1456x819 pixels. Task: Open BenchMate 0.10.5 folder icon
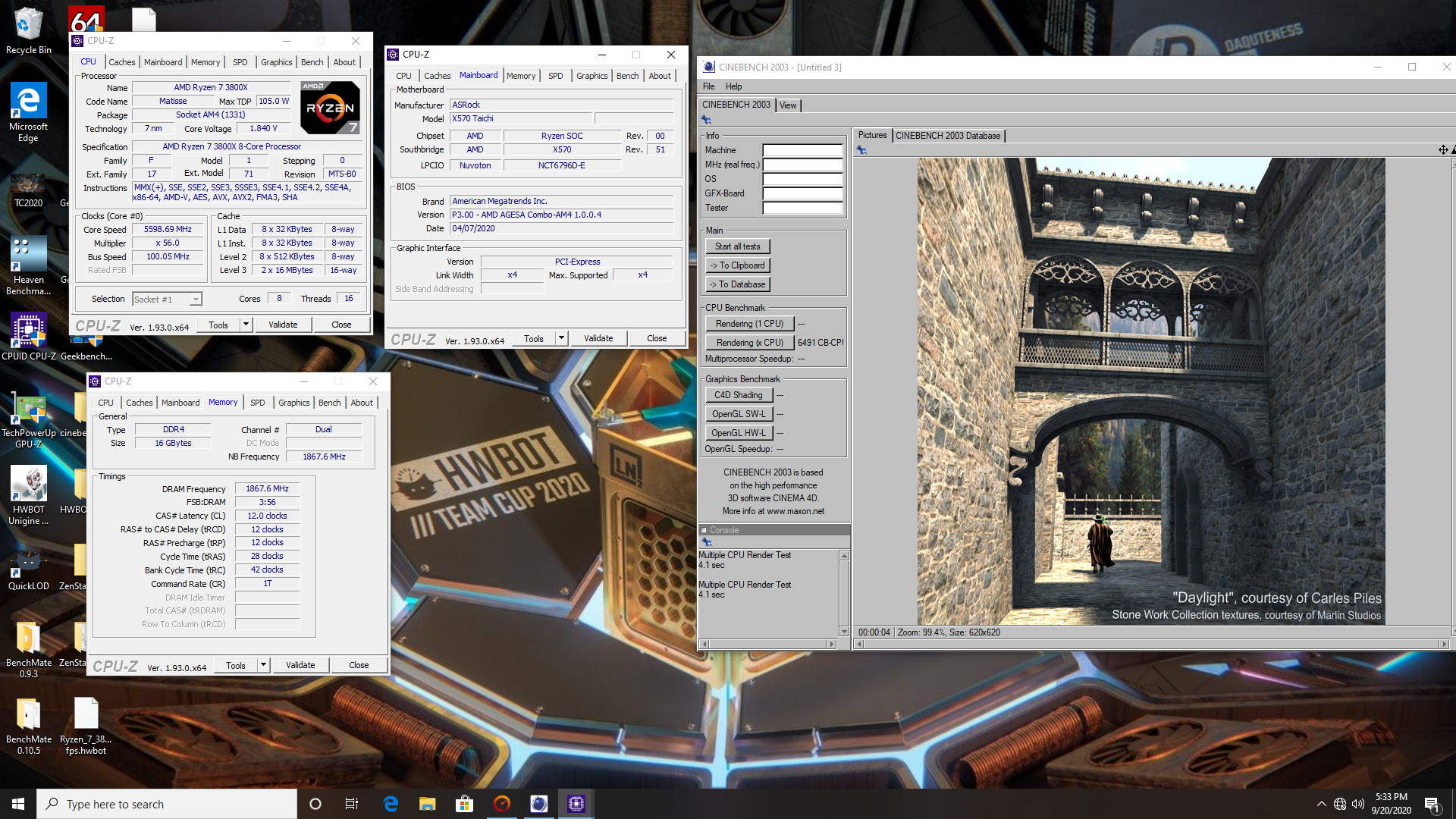tap(28, 726)
